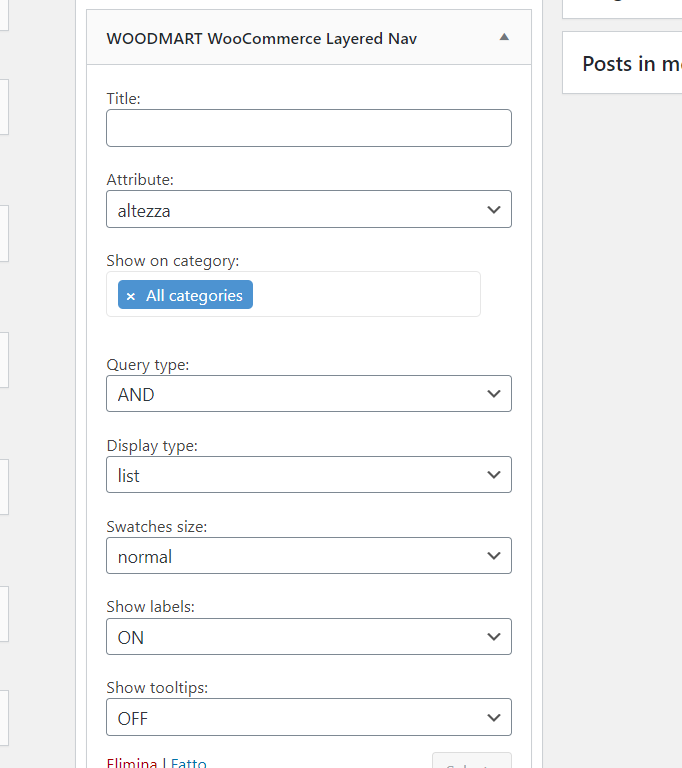Click the Attribute: field label

140,180
